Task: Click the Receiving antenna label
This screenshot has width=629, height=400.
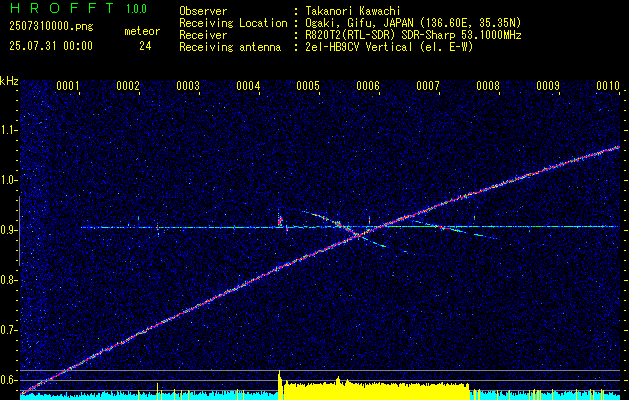Action: [230, 47]
